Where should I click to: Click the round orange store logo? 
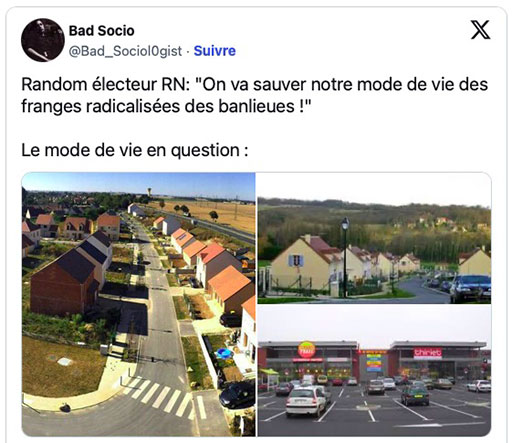coord(307,349)
